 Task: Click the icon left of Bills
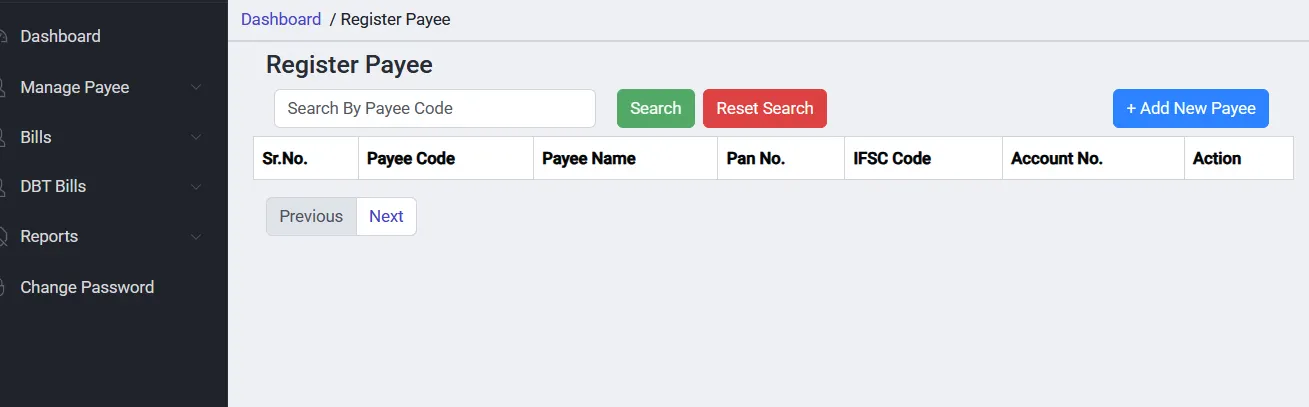(4, 137)
